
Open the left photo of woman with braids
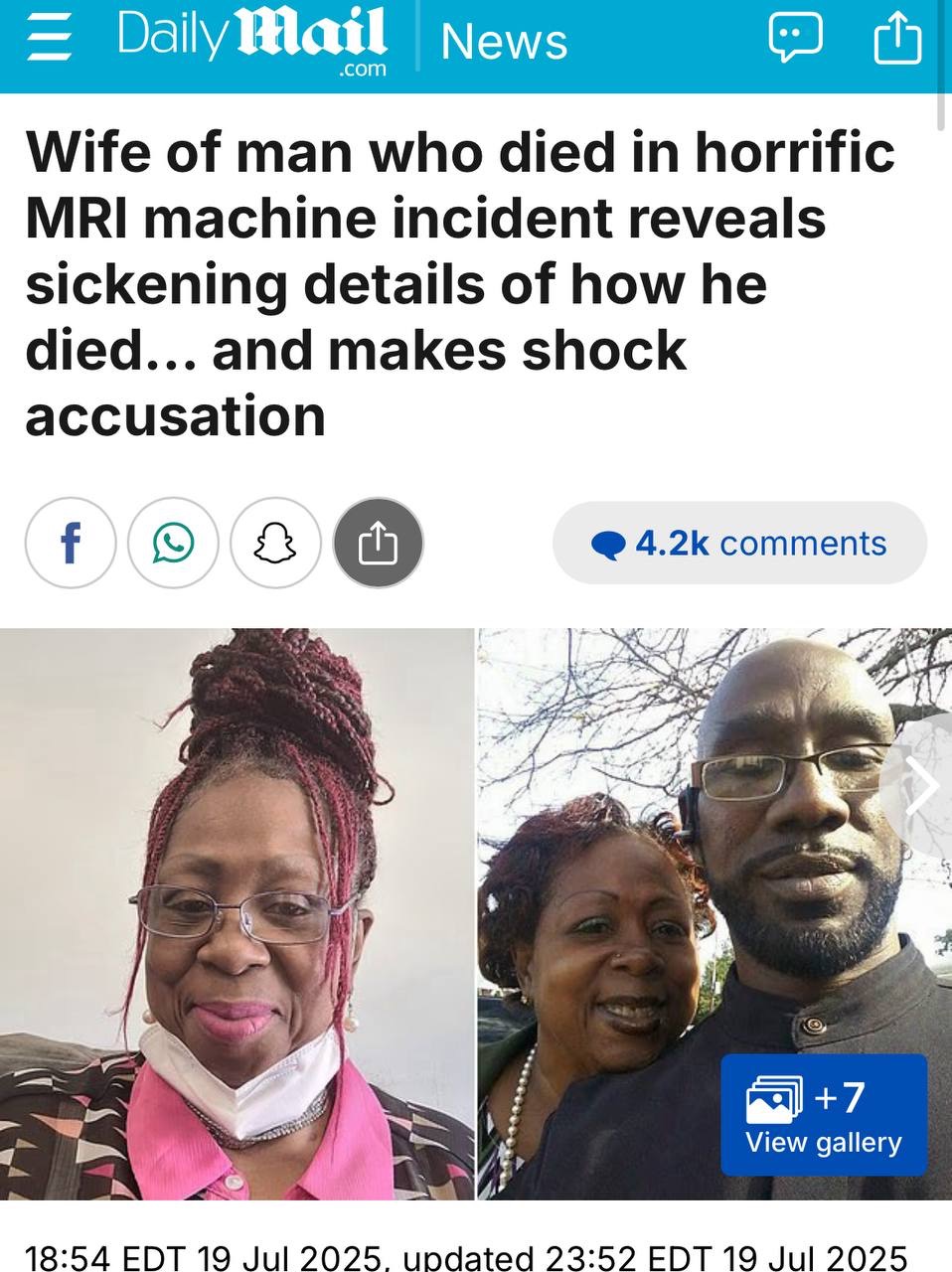pos(237,913)
